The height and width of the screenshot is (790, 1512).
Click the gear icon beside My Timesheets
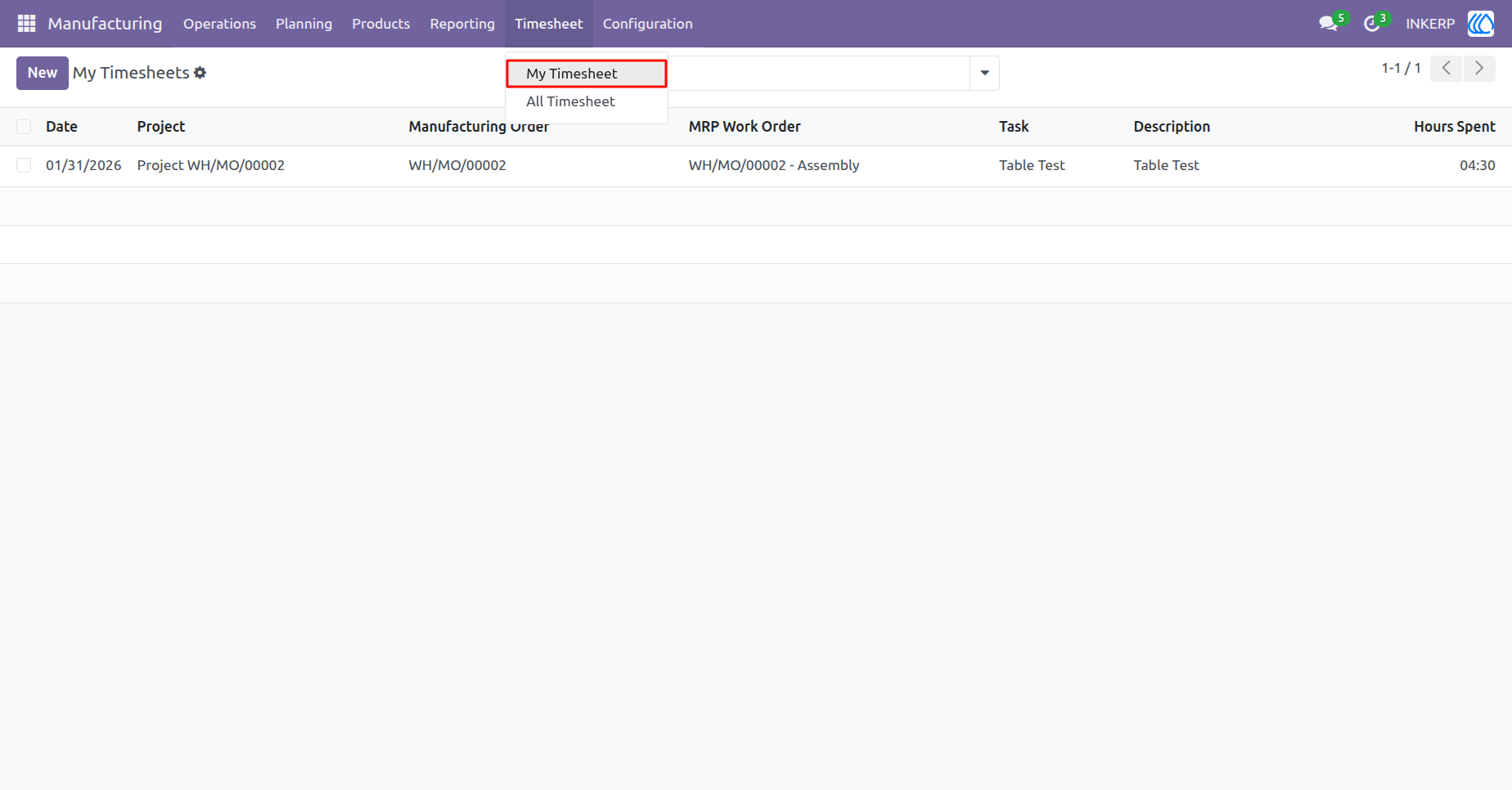pos(200,73)
